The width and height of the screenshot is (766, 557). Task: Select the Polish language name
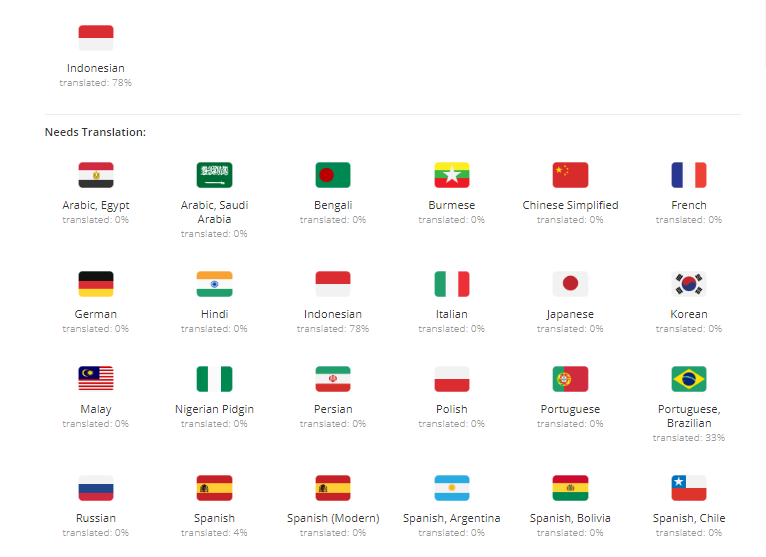click(452, 409)
